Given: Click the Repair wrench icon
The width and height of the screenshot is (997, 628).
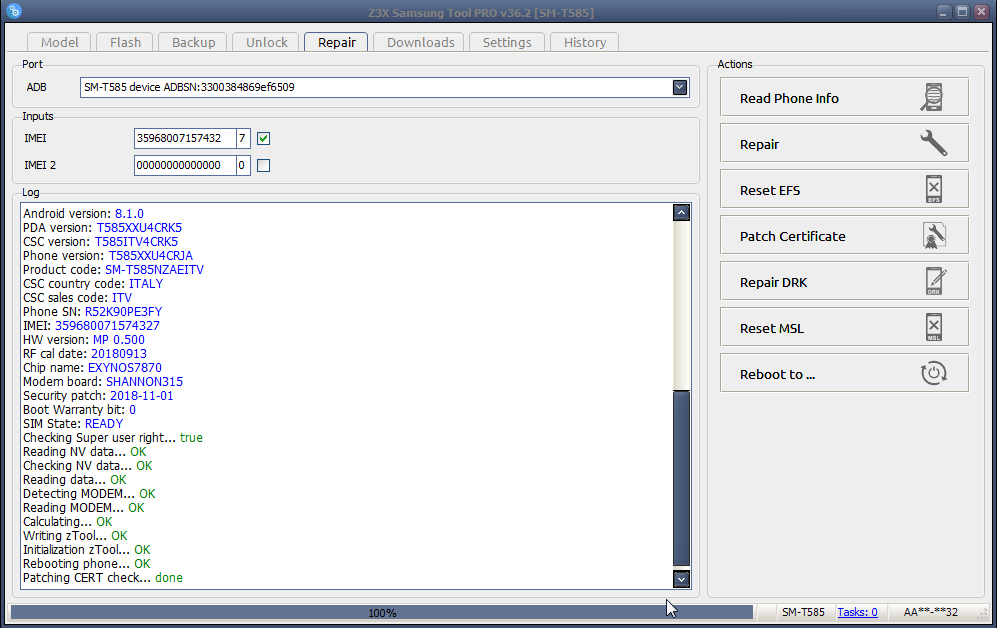Looking at the screenshot, I should pyautogui.click(x=933, y=144).
